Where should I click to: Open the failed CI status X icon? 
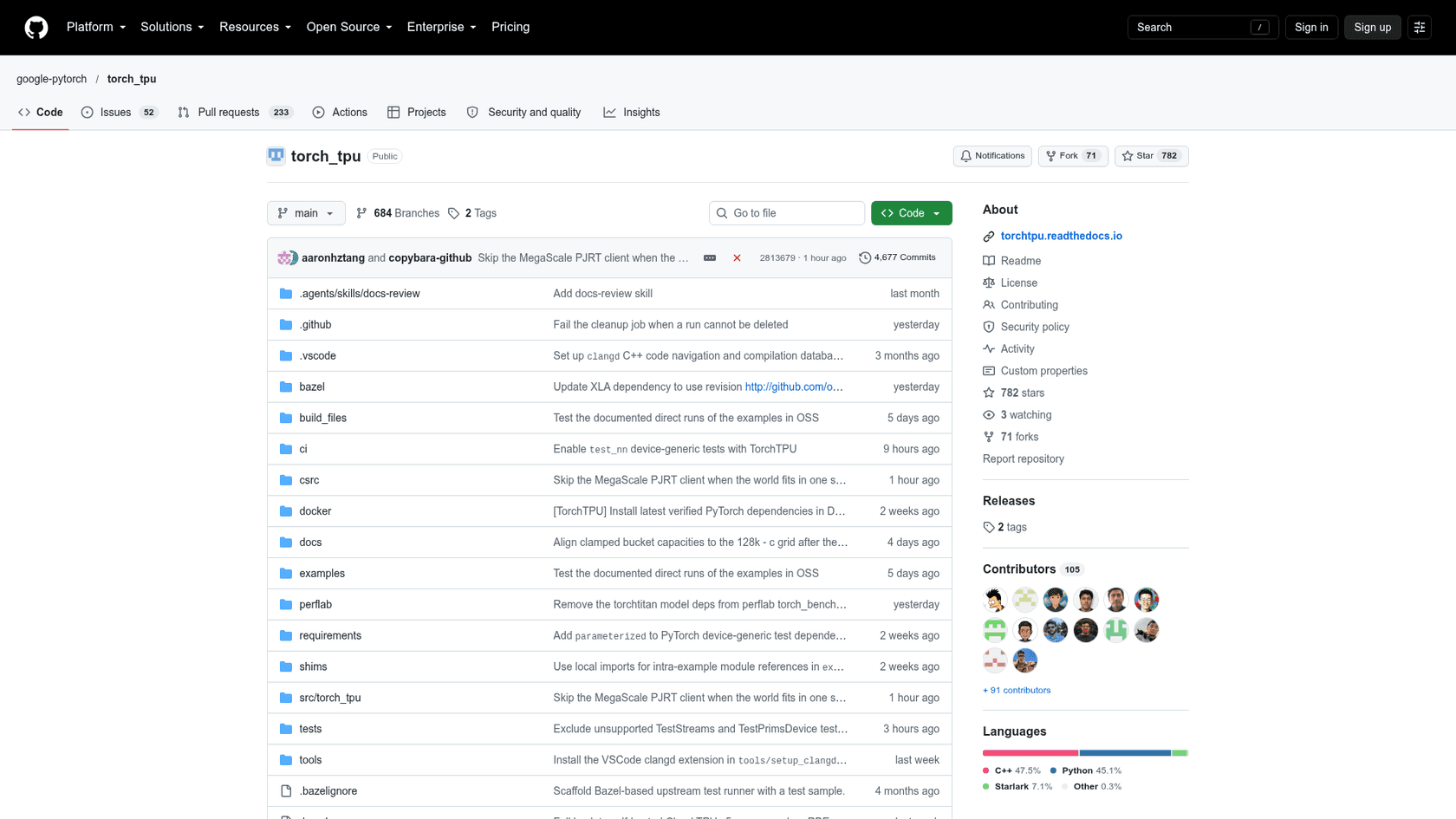pos(737,258)
